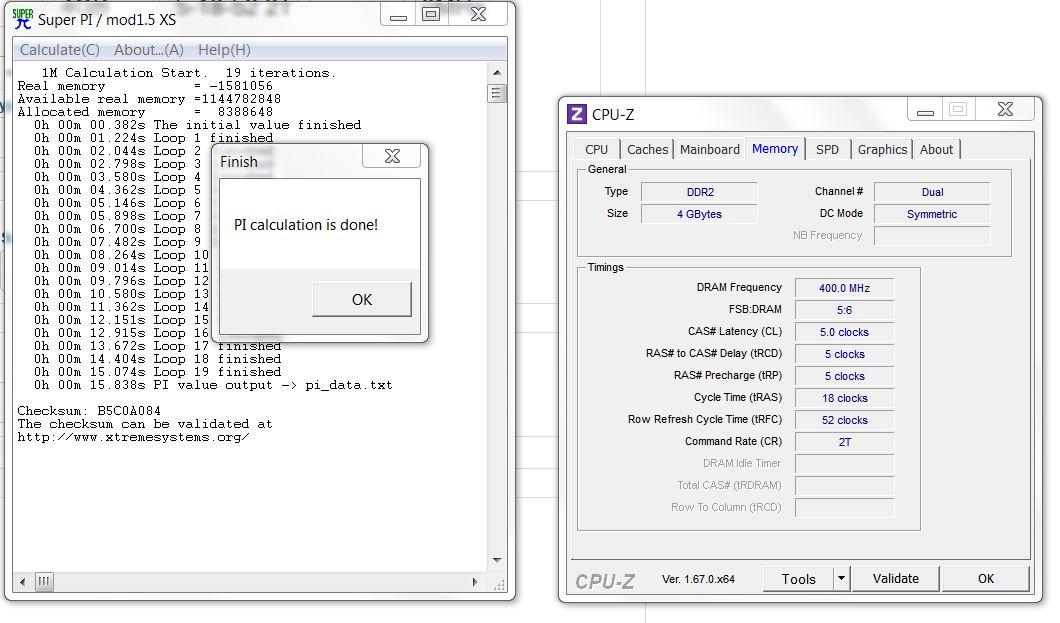This screenshot has width=1060, height=623.
Task: Click the Size field showing 4 GBytes
Action: [x=700, y=214]
